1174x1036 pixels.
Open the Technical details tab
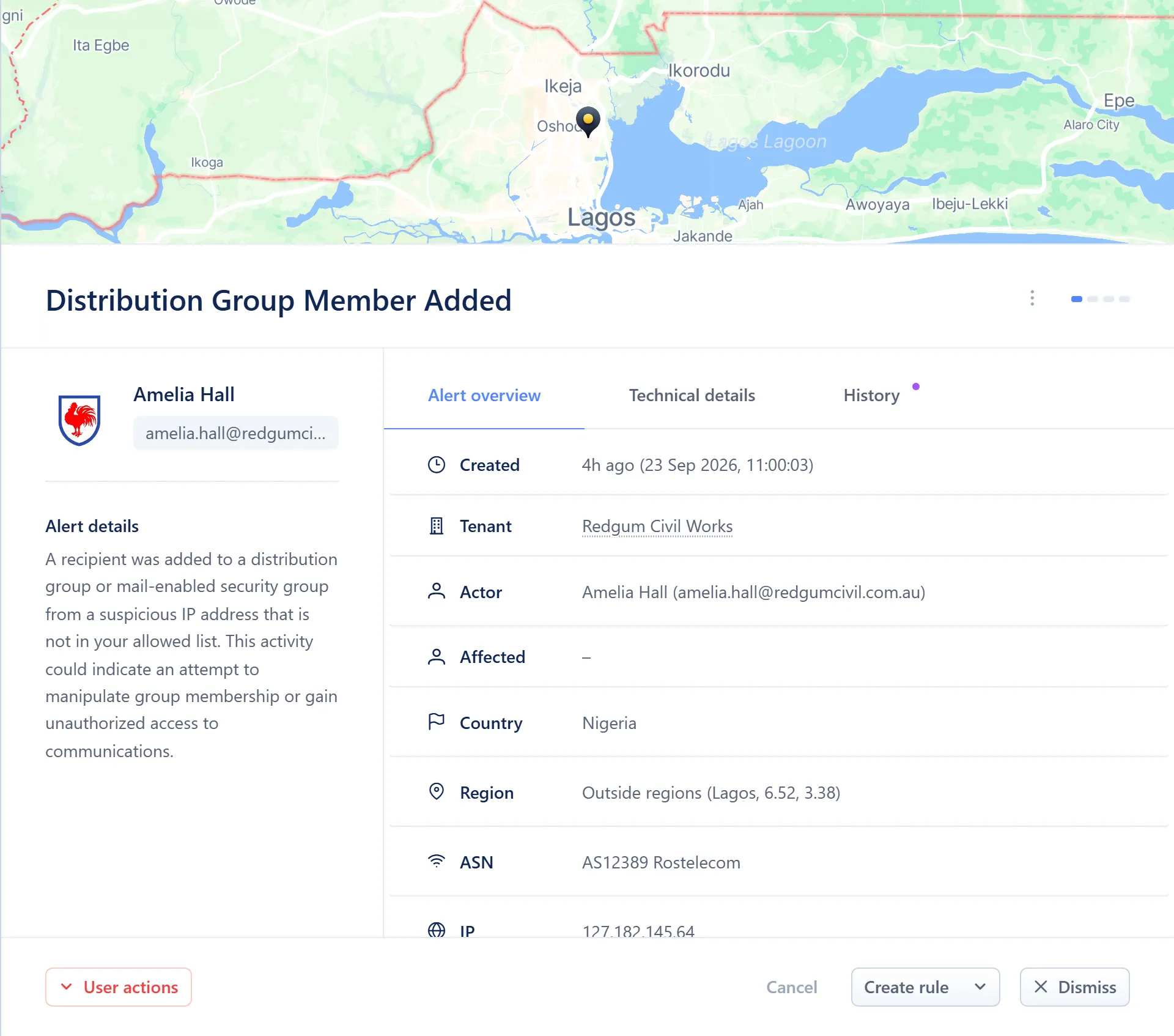[x=692, y=396]
